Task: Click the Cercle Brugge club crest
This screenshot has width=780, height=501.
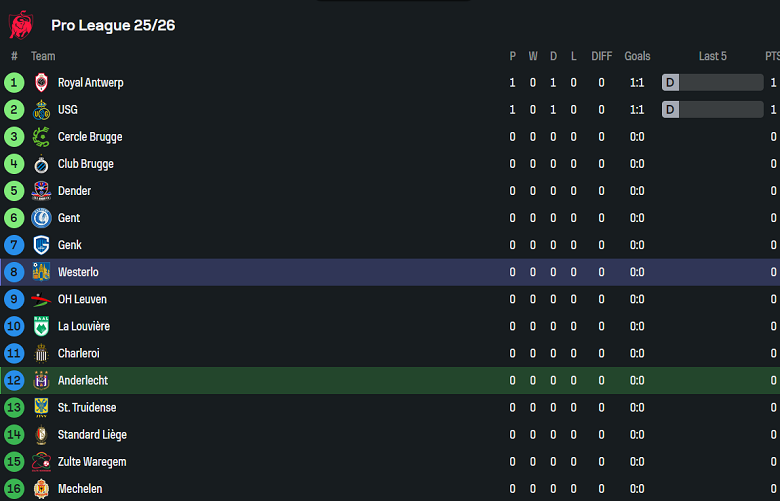Action: 41,137
